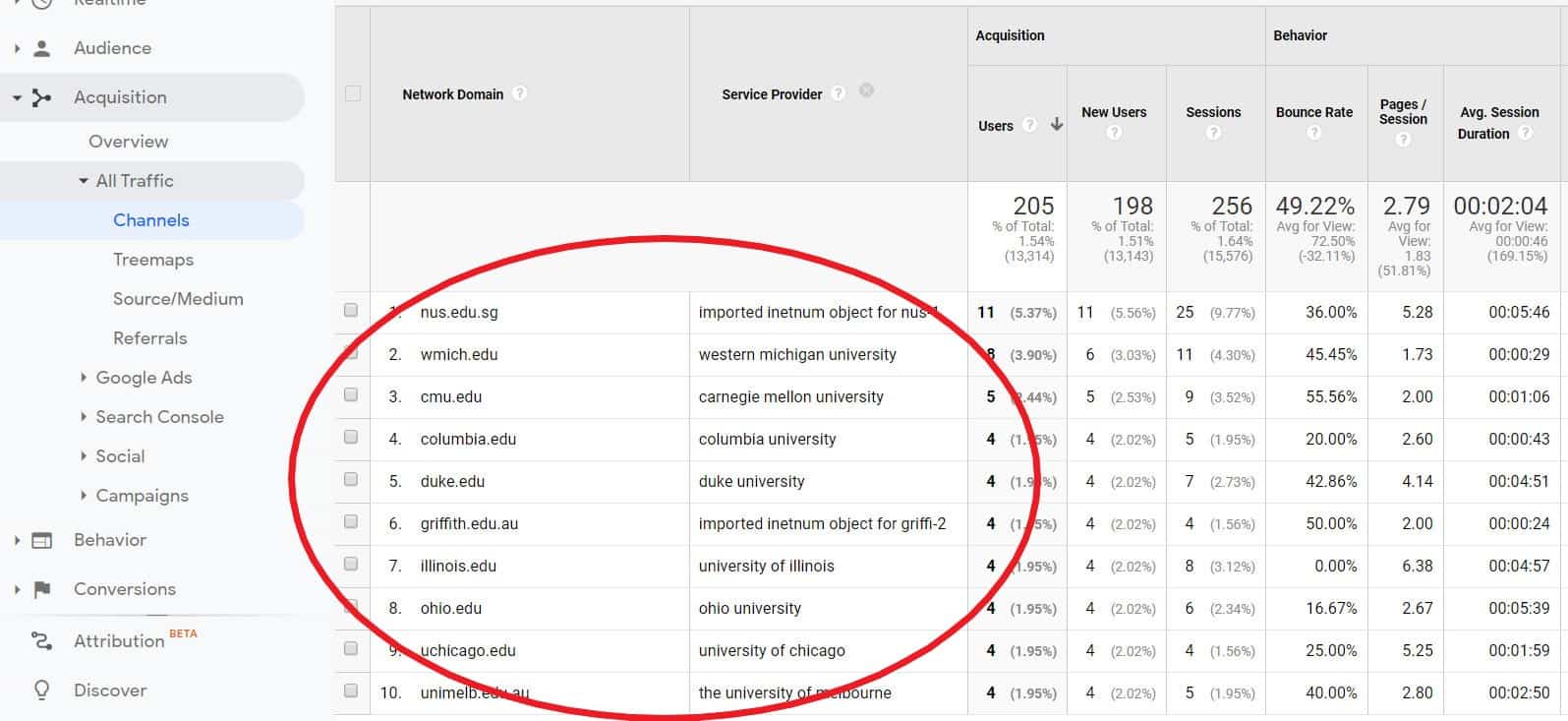Remove Service Provider secondary dimension
This screenshot has width=1568, height=721.
866,90
